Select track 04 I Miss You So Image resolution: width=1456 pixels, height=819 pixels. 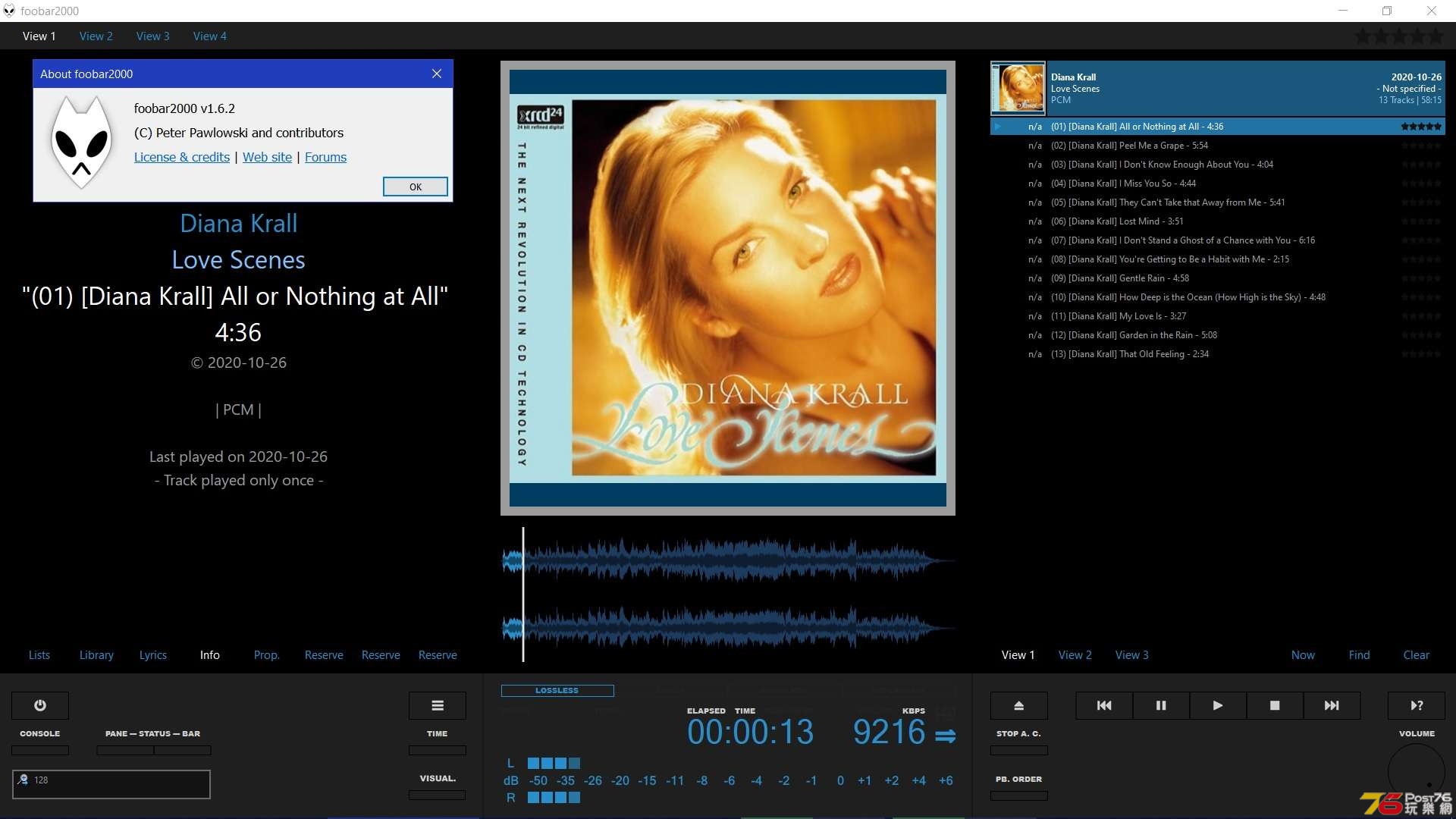click(1218, 184)
